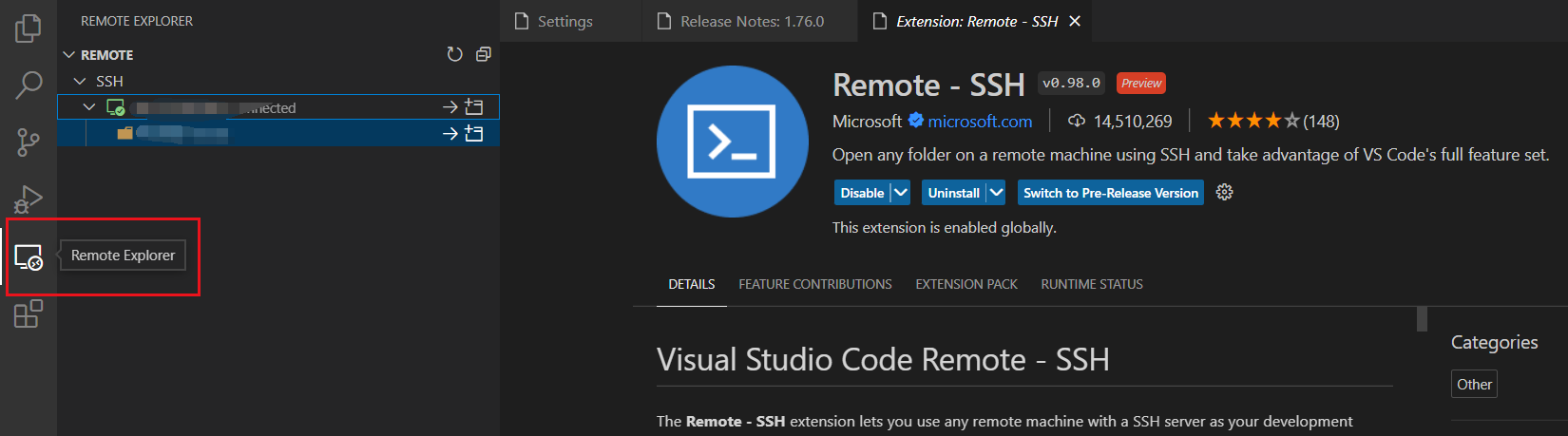The image size is (1568, 436).
Task: Select the folder row under connected host
Action: point(278,134)
